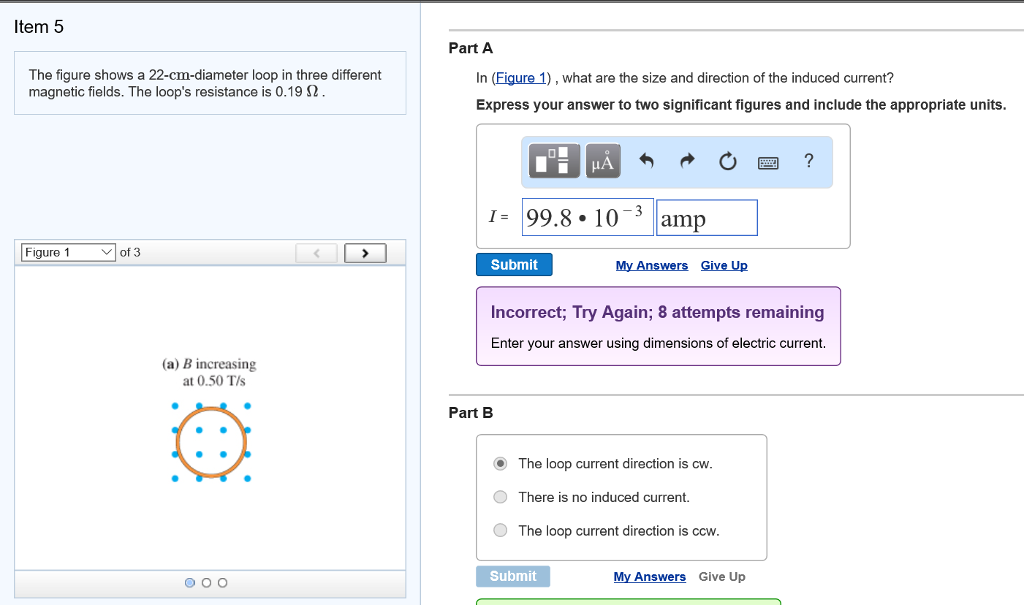Open the on-screen keyboard shortcuts icon

click(x=768, y=160)
